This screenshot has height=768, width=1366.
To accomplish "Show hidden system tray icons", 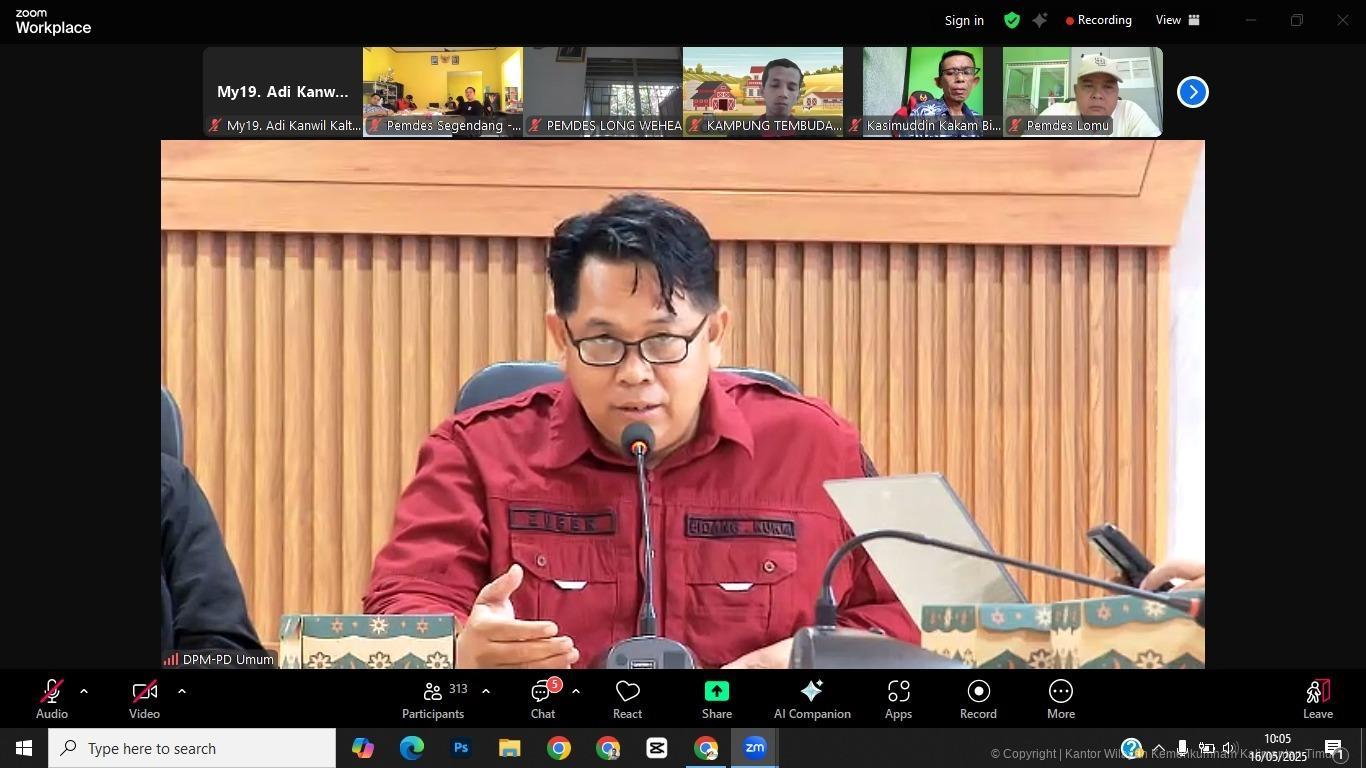I will coord(1158,748).
